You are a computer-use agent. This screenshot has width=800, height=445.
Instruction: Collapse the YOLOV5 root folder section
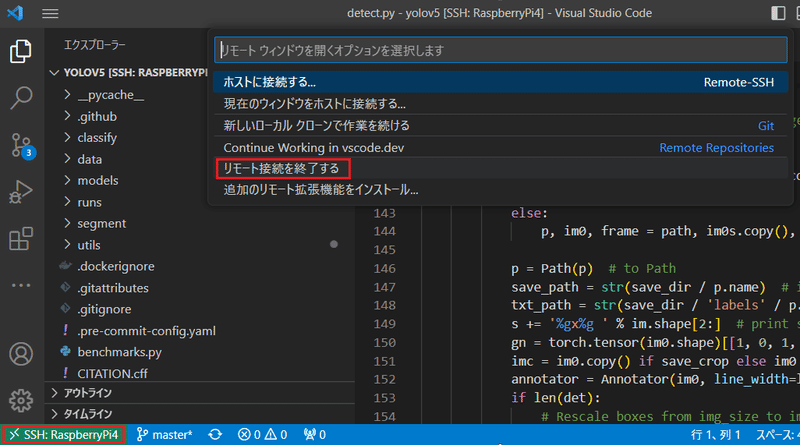click(x=129, y=72)
